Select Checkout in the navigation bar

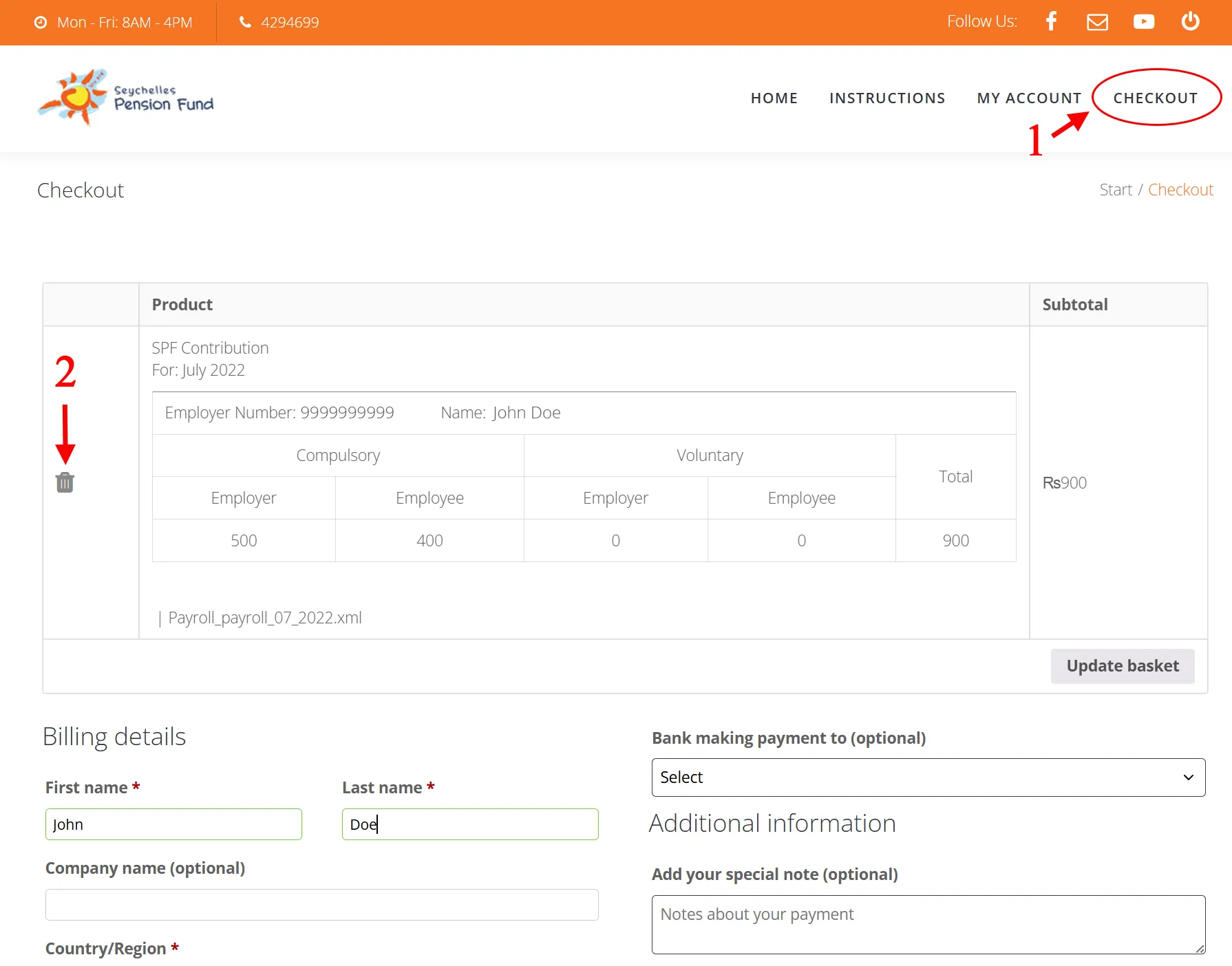tap(1155, 98)
